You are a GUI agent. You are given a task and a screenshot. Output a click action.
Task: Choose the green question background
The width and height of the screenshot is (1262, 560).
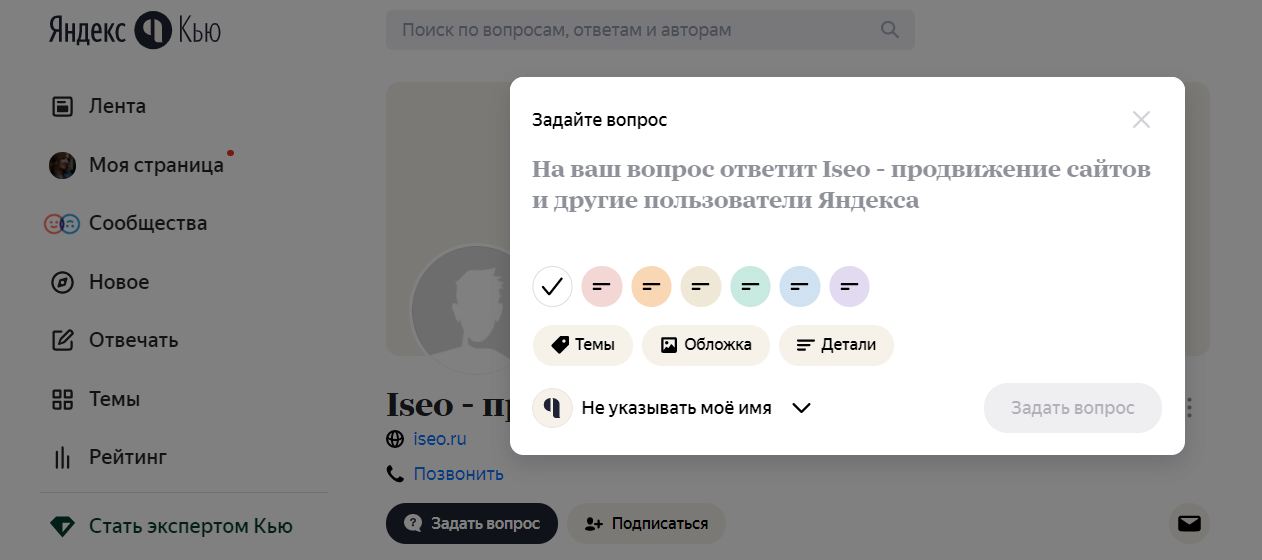click(751, 287)
